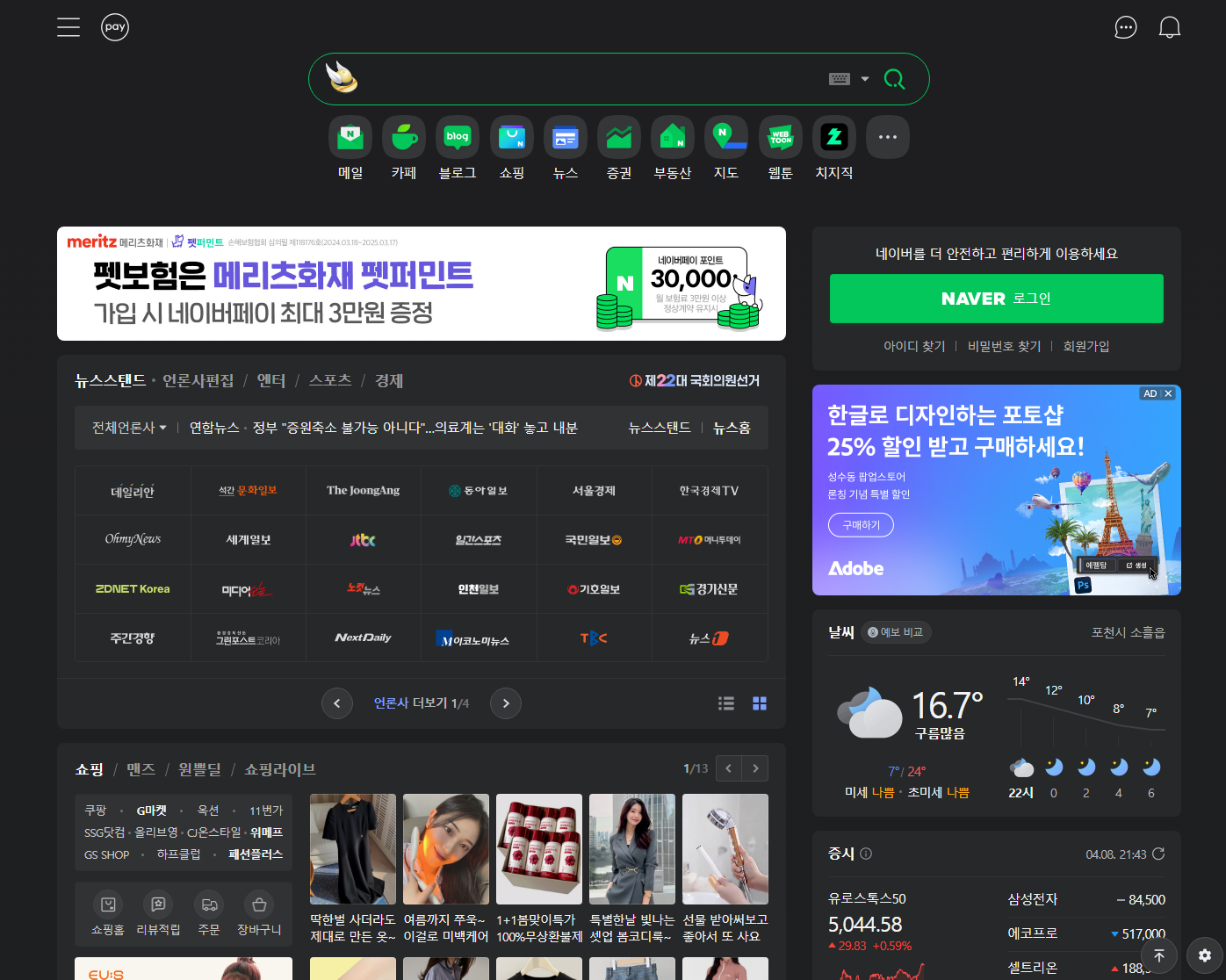Open the 뉴스 shortcut icon

pyautogui.click(x=566, y=137)
